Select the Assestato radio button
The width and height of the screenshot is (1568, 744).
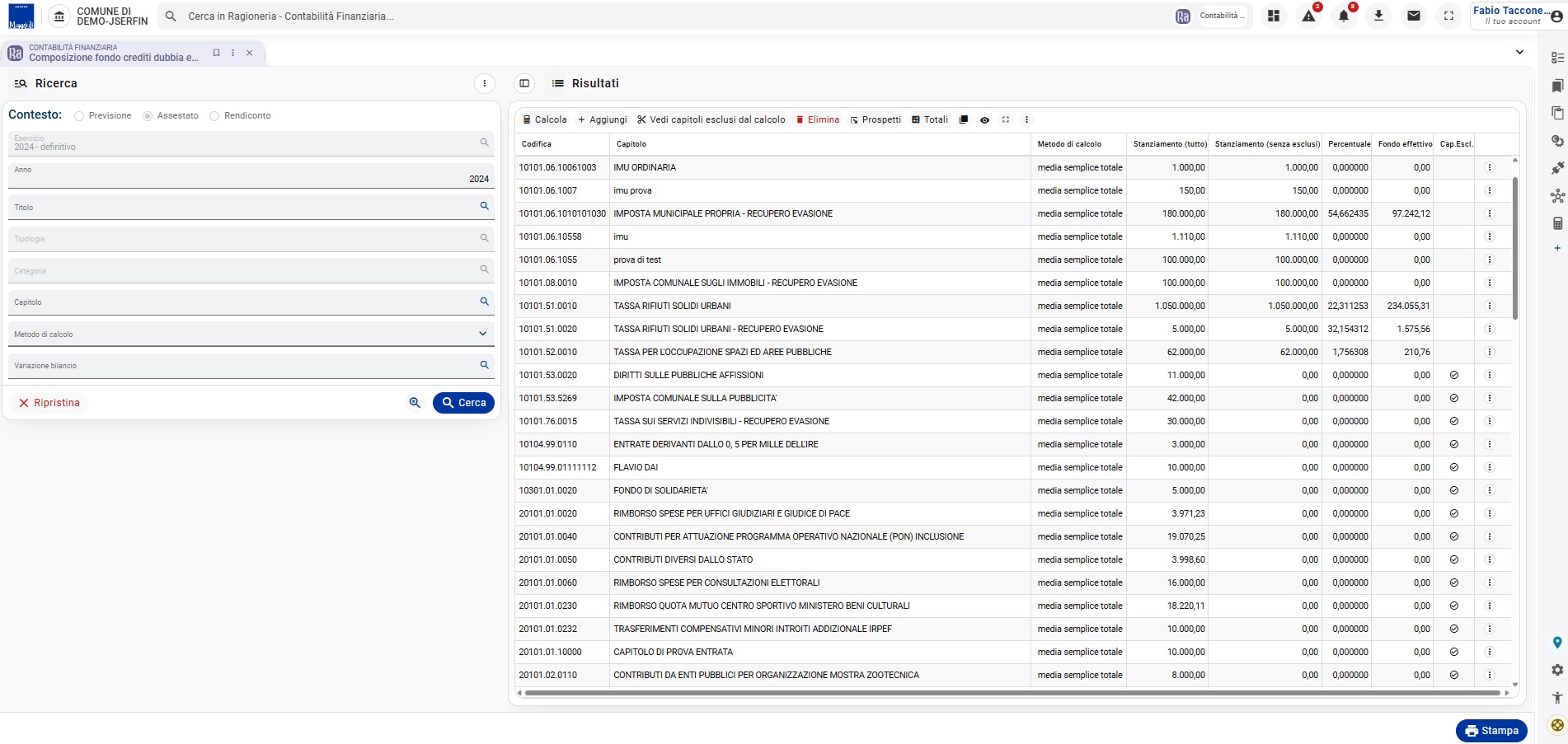(148, 116)
